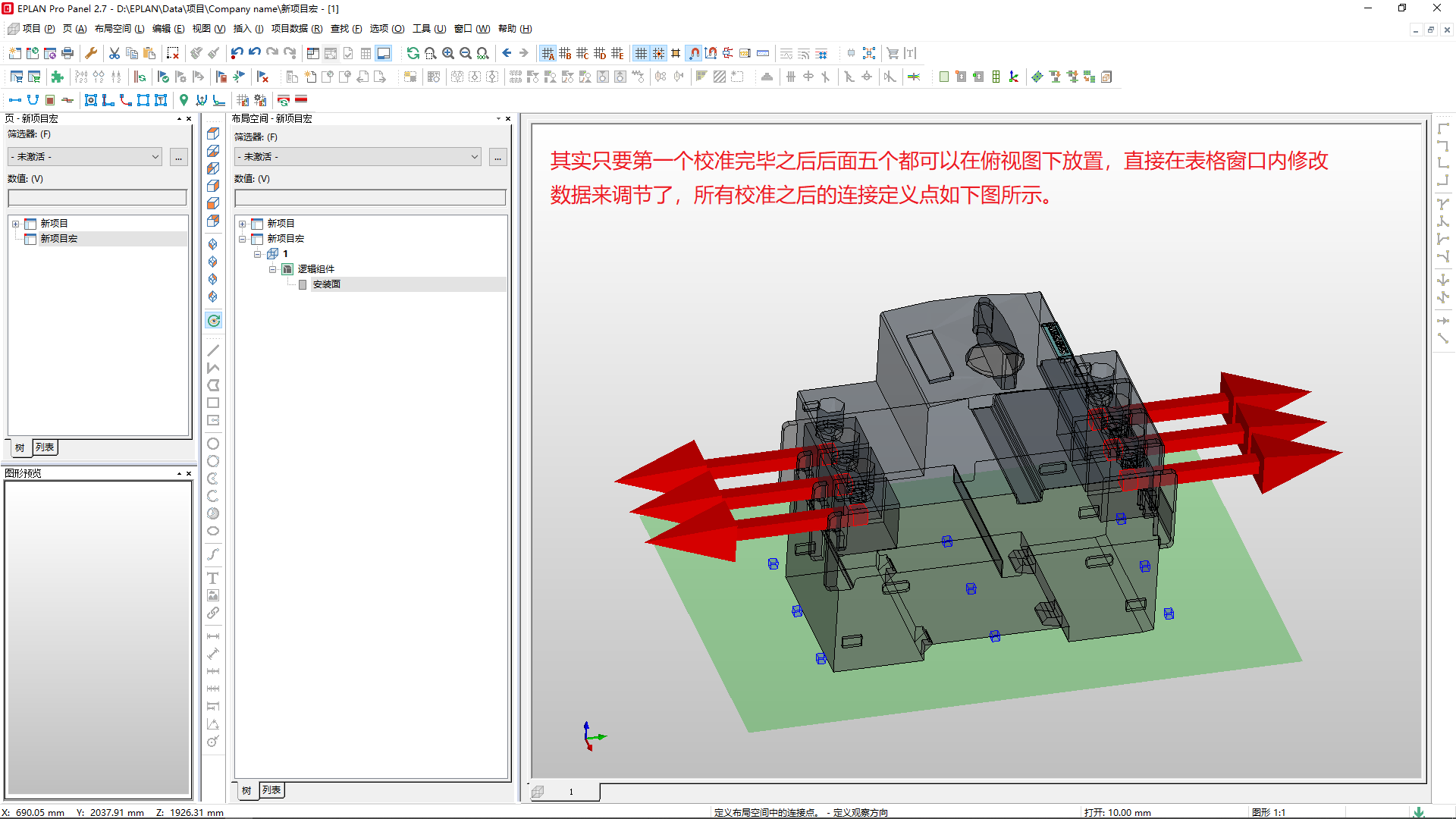Click the red line style swatch in the toolbar

coord(300,99)
